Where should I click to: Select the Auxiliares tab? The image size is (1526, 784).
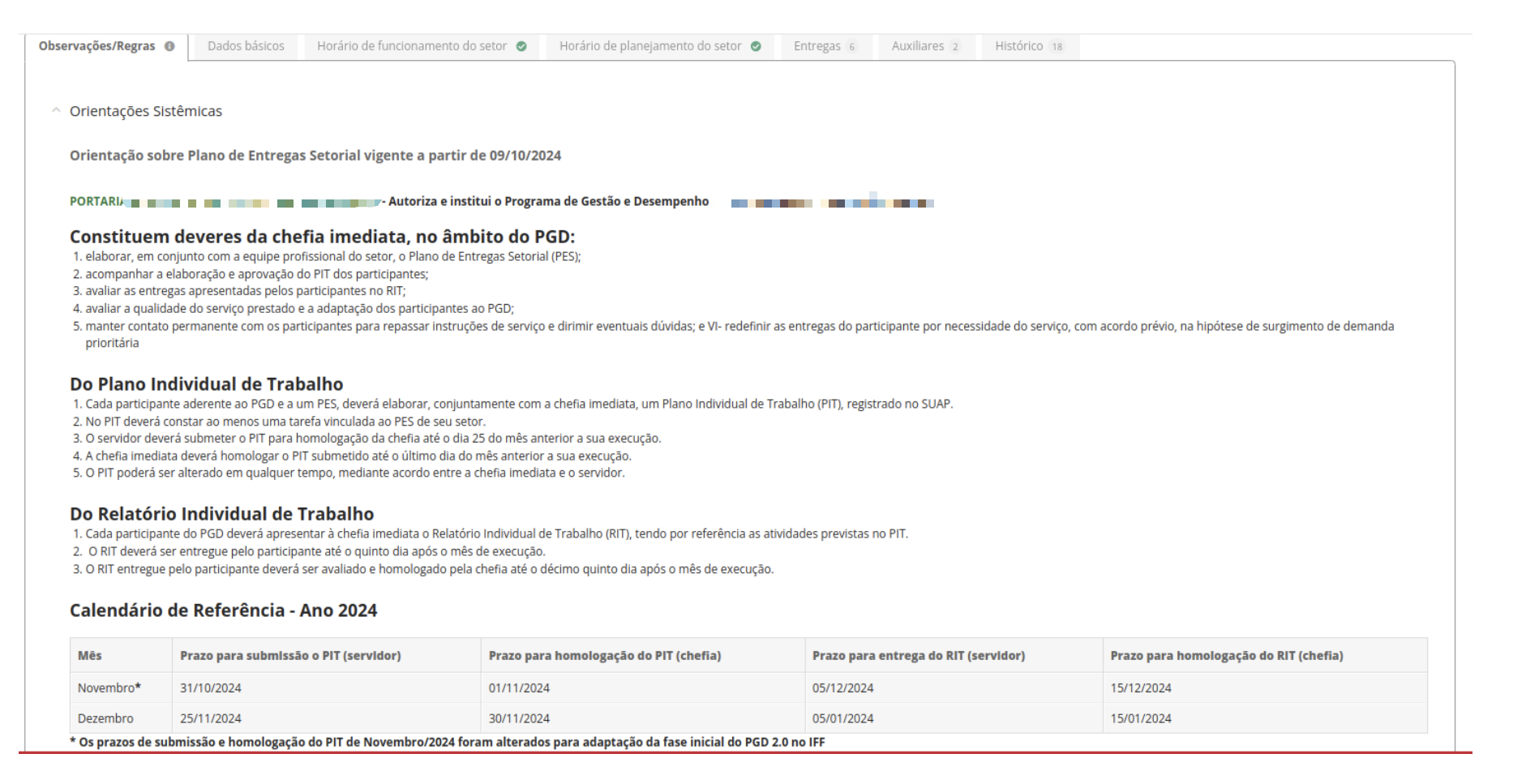click(918, 46)
